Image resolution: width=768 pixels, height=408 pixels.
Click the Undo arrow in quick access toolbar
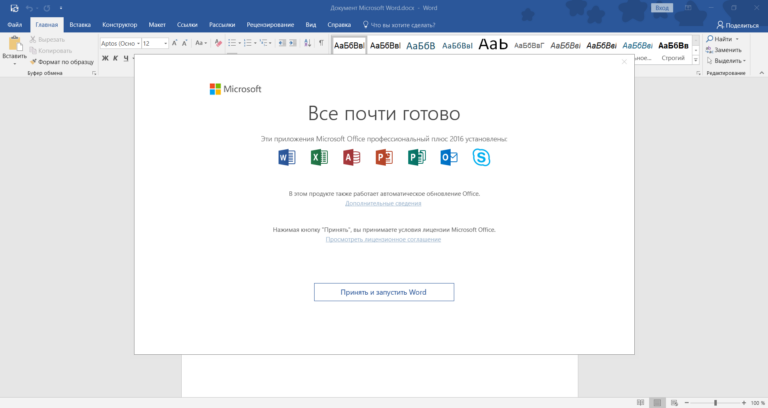pyautogui.click(x=29, y=8)
